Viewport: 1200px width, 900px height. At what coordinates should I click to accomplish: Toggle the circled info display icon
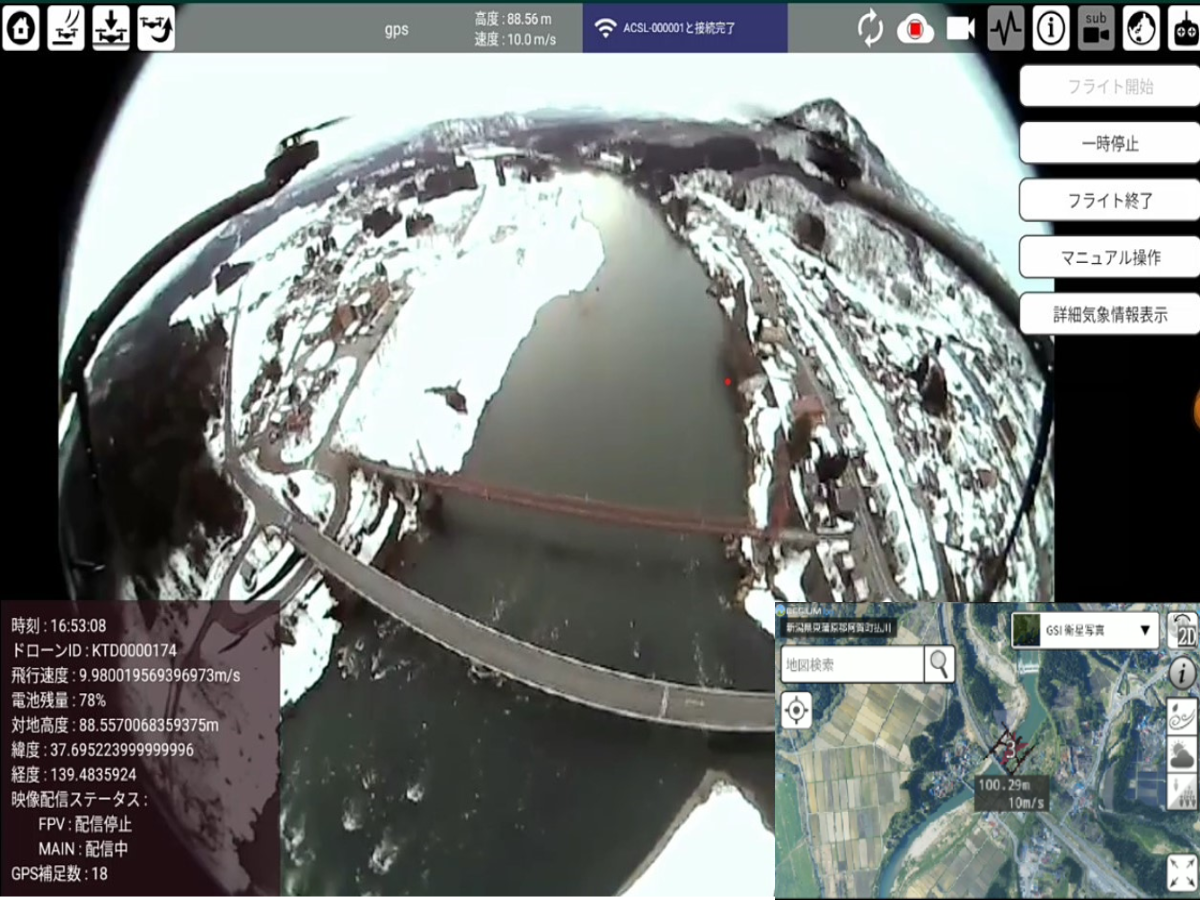[1051, 28]
